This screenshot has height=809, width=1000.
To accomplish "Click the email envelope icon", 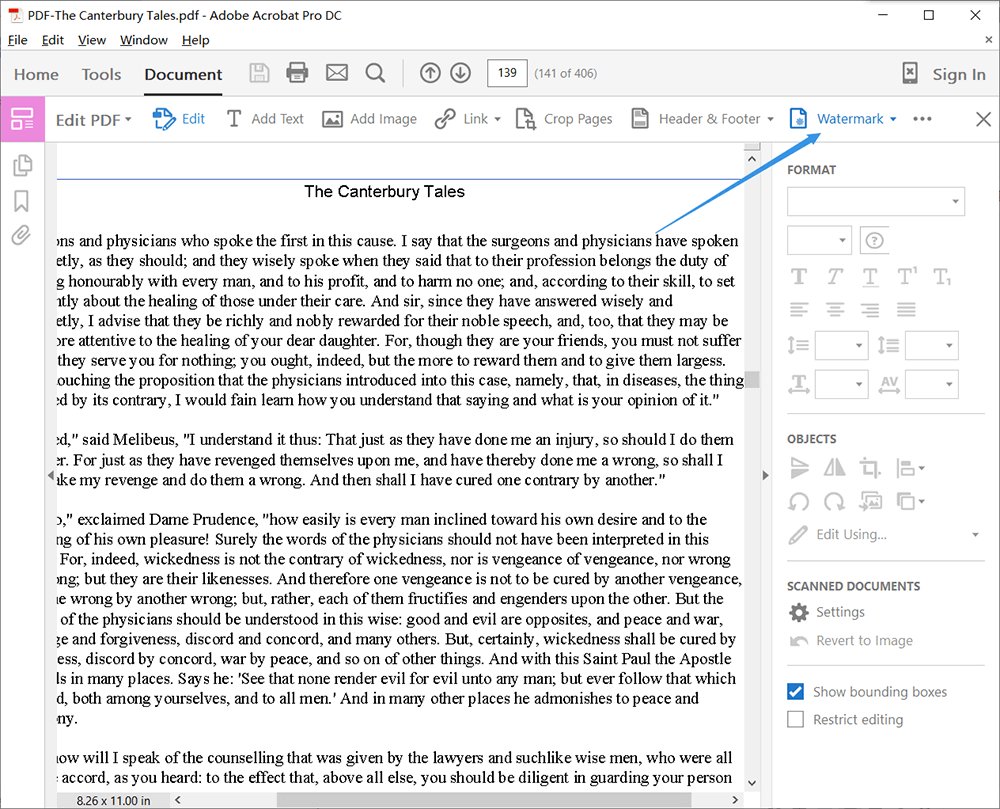I will (x=337, y=73).
